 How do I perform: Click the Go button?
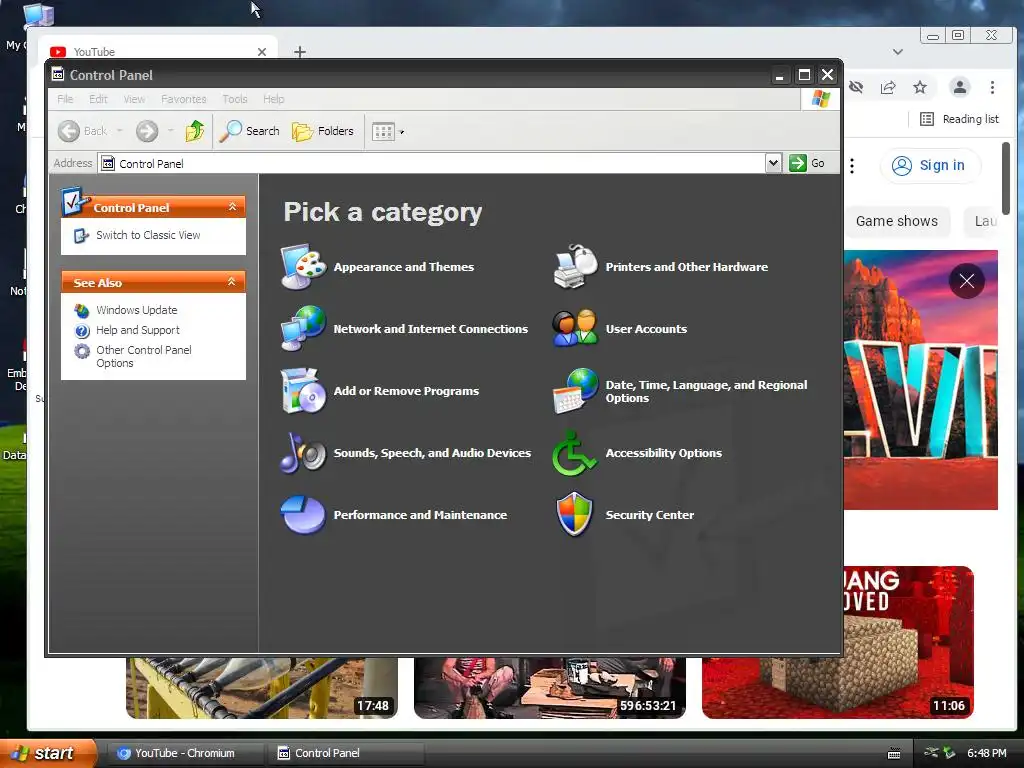[x=807, y=163]
